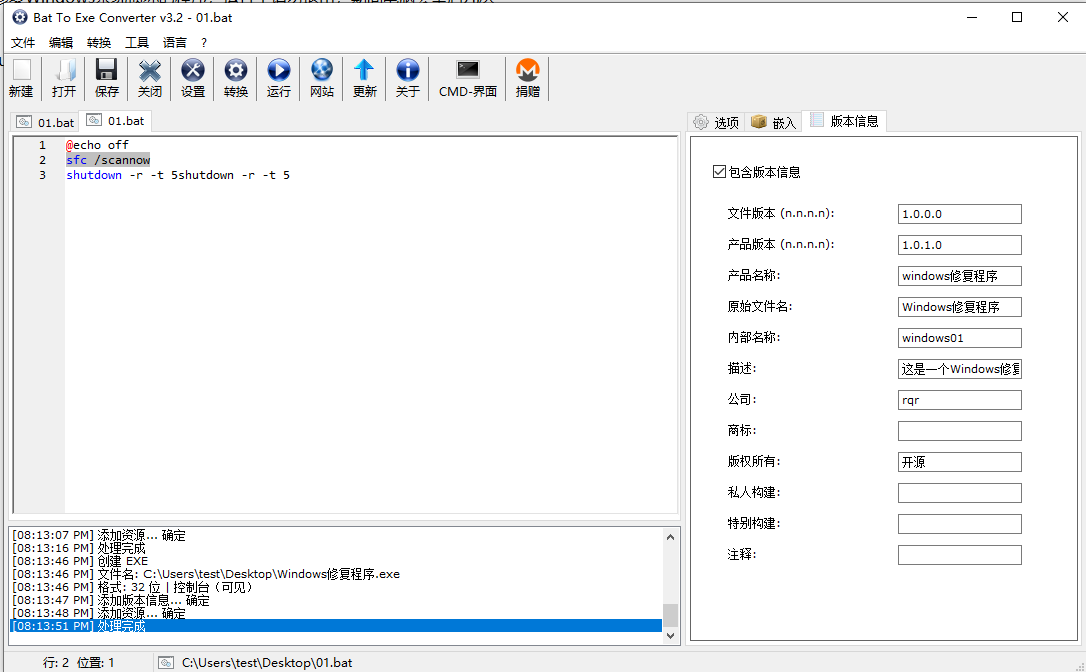Click the 新建 (New) toolbar icon

21,78
